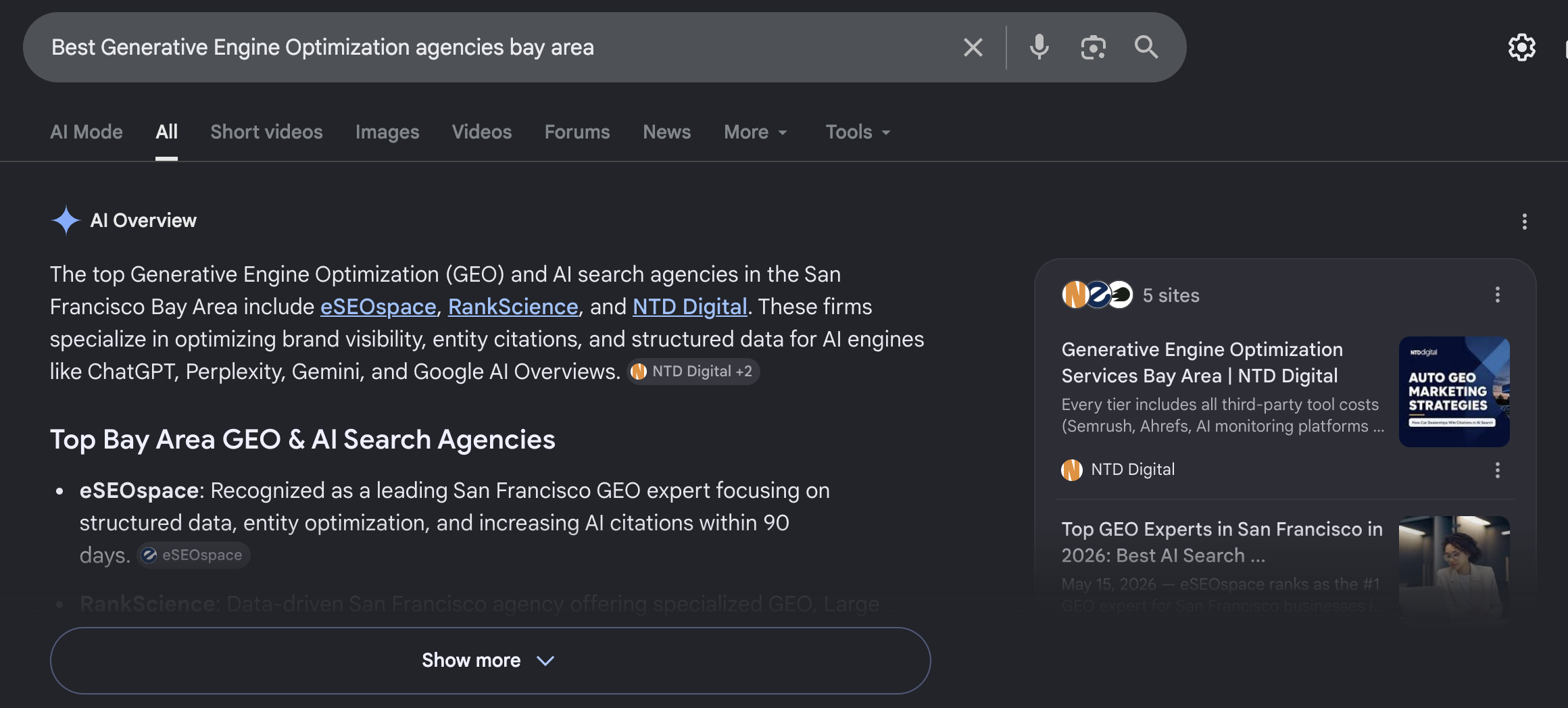Click the AI Overview sparkle icon
The height and width of the screenshot is (708, 1568).
click(66, 220)
